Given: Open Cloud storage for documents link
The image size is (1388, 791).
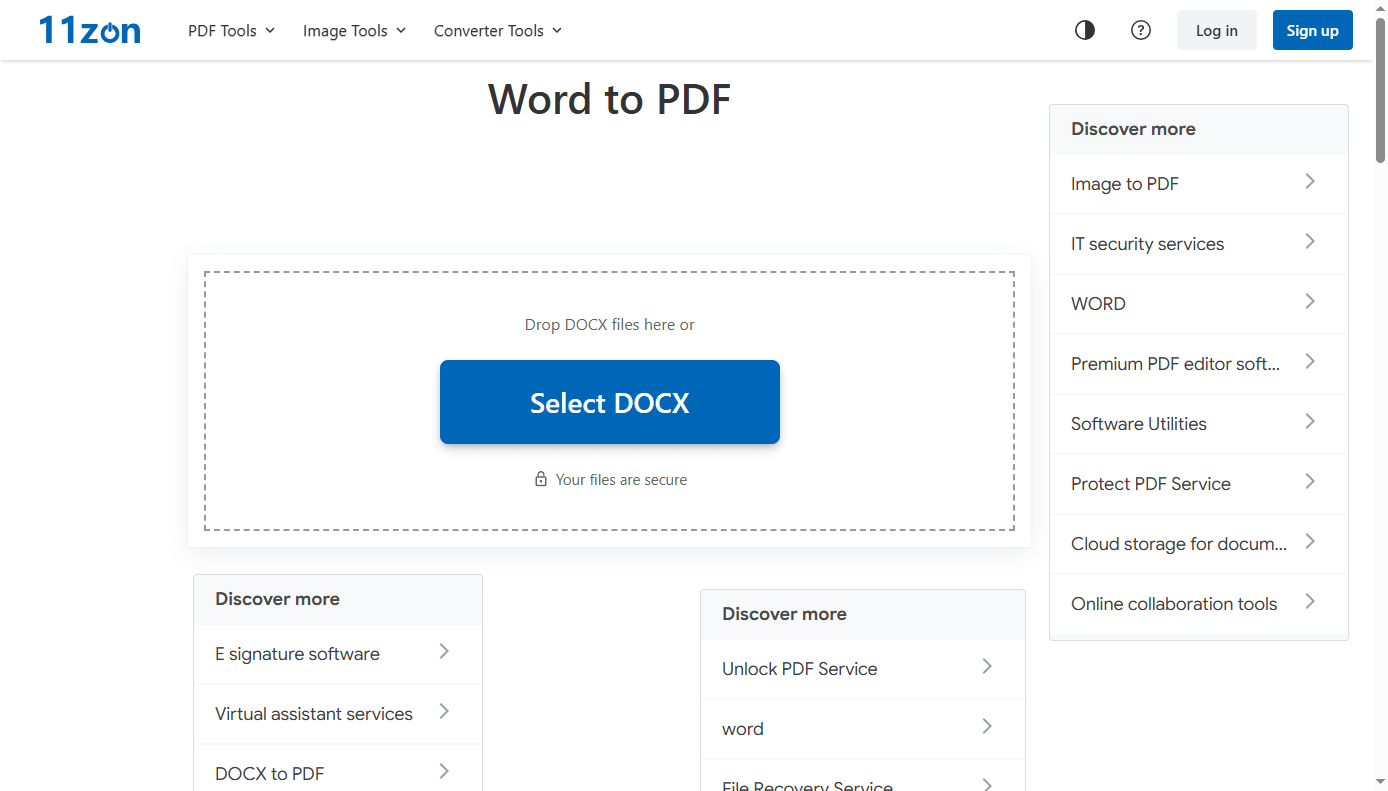Looking at the screenshot, I should pyautogui.click(x=1178, y=544).
